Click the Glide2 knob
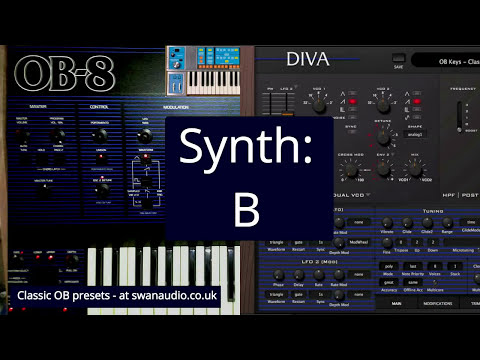The width and height of the screenshot is (480, 360). [x=427, y=222]
